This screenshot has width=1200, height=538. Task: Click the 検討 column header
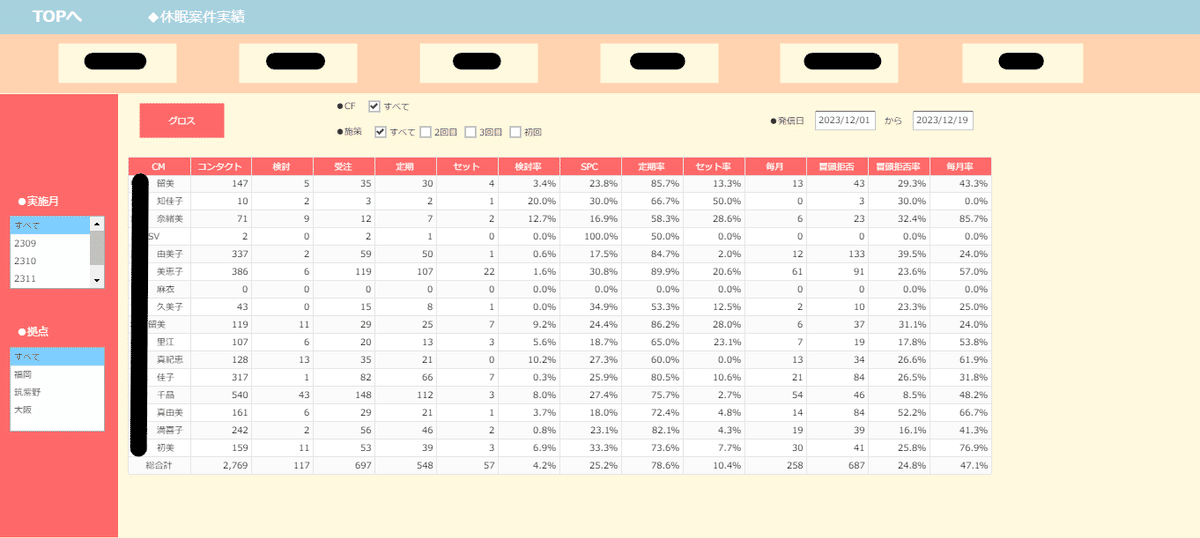[x=282, y=166]
